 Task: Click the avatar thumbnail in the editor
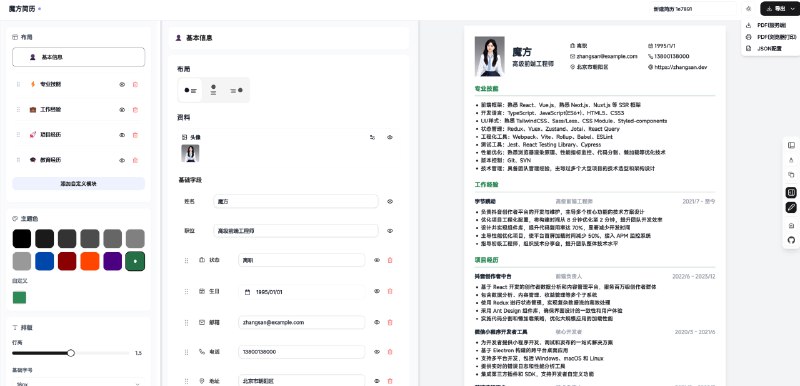pos(190,153)
